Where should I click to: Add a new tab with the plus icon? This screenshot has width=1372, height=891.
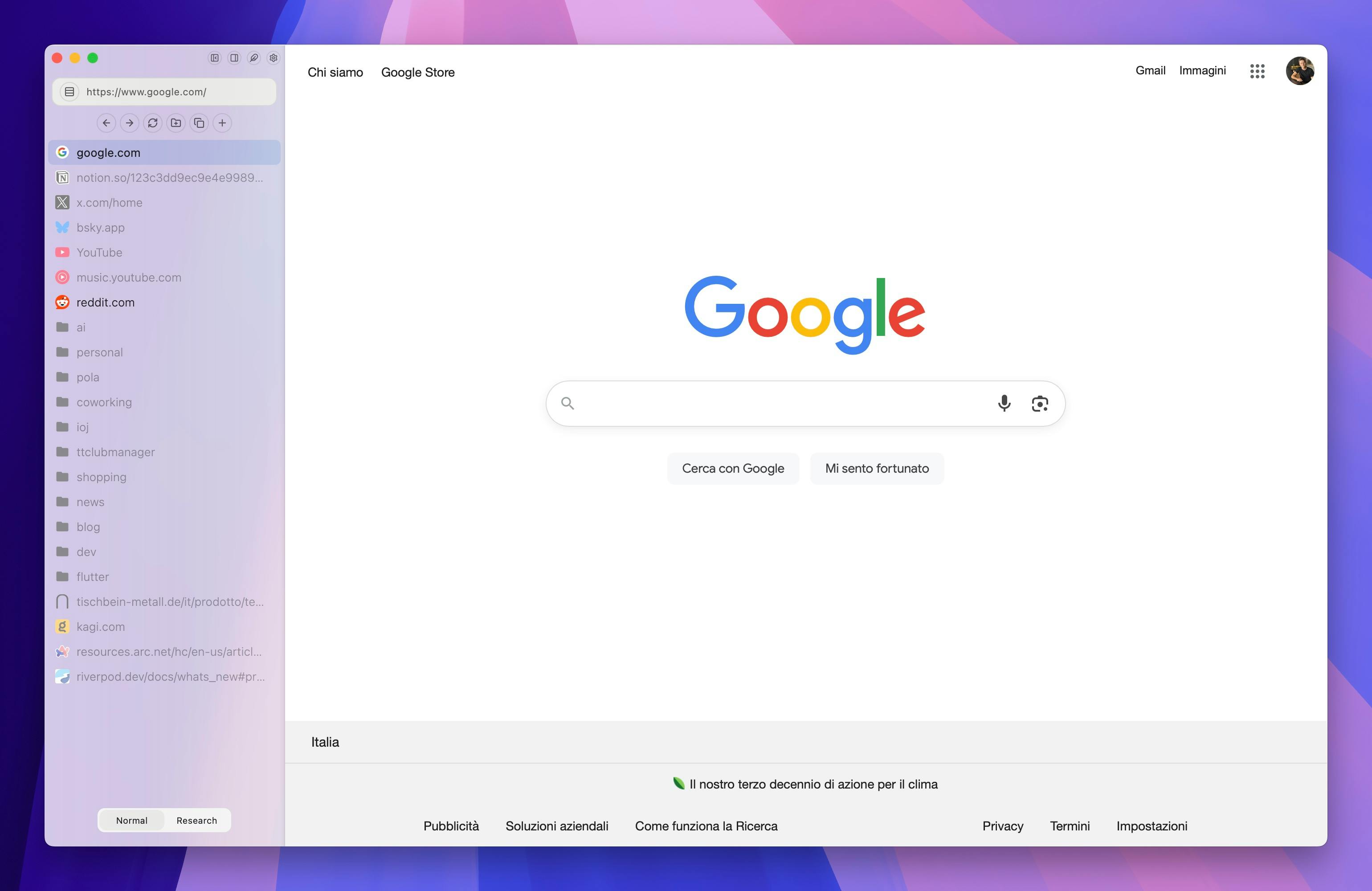pyautogui.click(x=222, y=123)
